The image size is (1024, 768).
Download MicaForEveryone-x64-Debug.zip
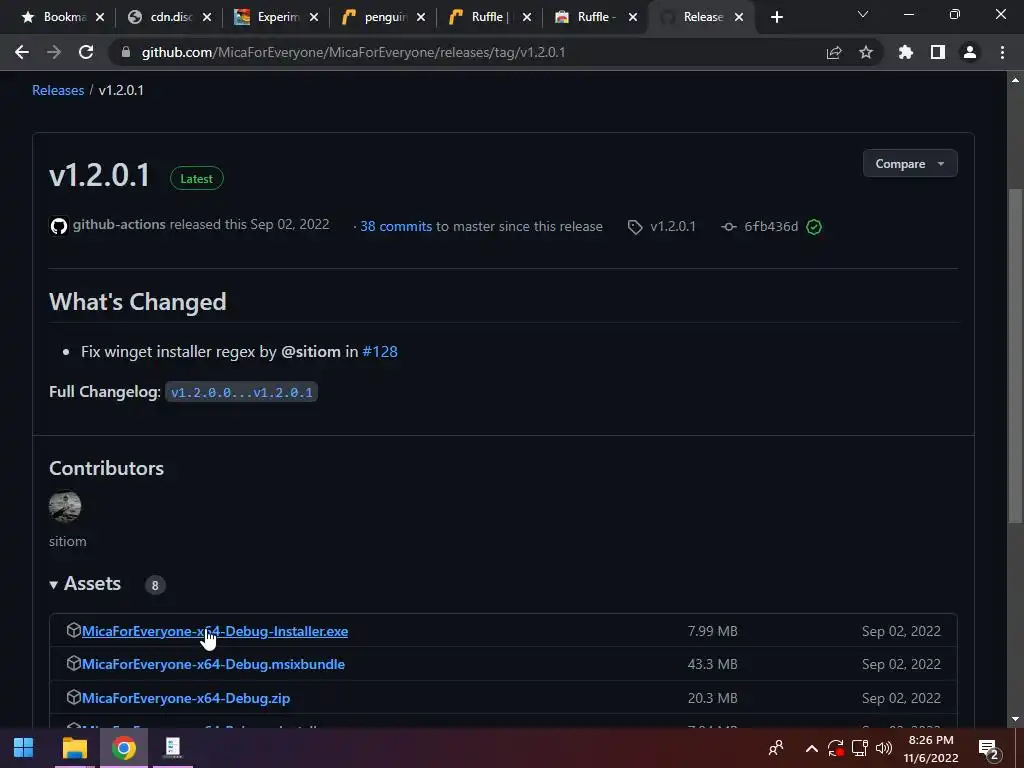185,697
